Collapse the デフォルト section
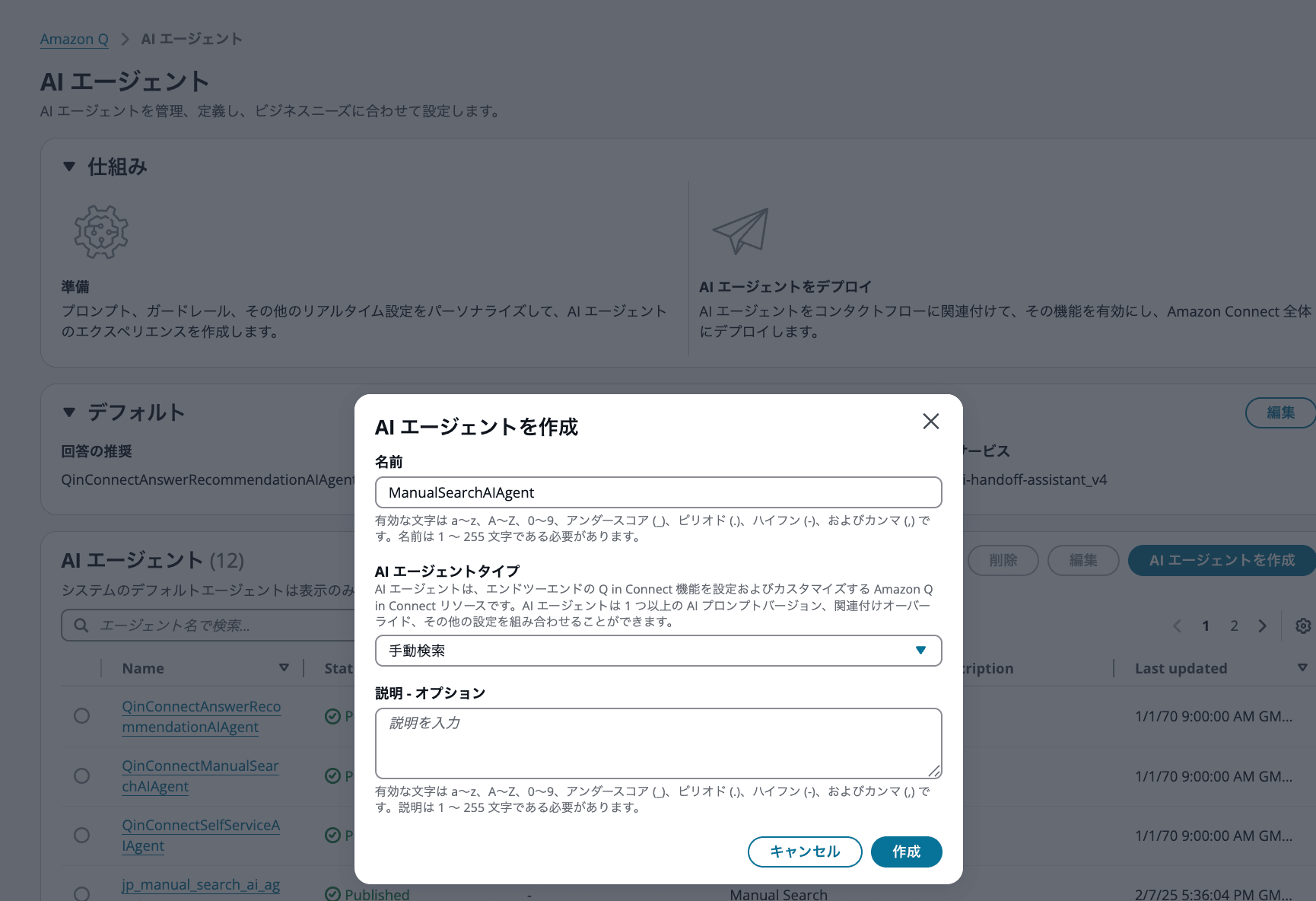This screenshot has height=901, width=1316. coord(69,412)
